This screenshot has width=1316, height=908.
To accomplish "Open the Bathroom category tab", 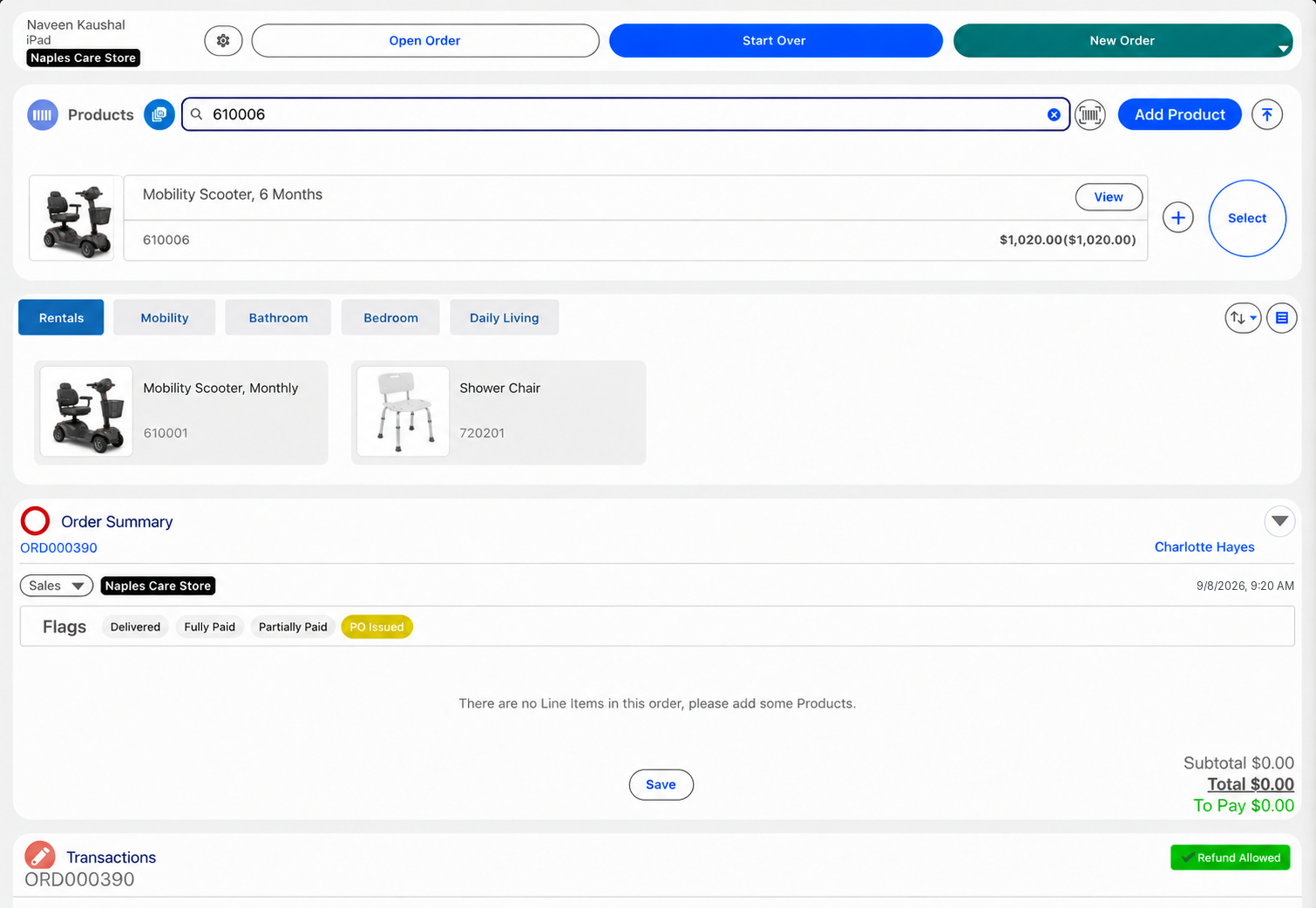I will click(278, 318).
